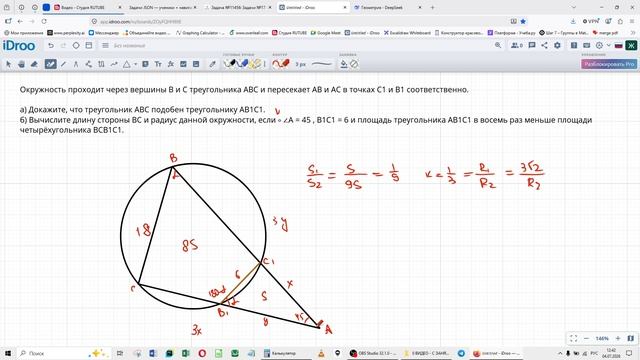
Task: Click the fill color bucket icon
Action: click(344, 64)
